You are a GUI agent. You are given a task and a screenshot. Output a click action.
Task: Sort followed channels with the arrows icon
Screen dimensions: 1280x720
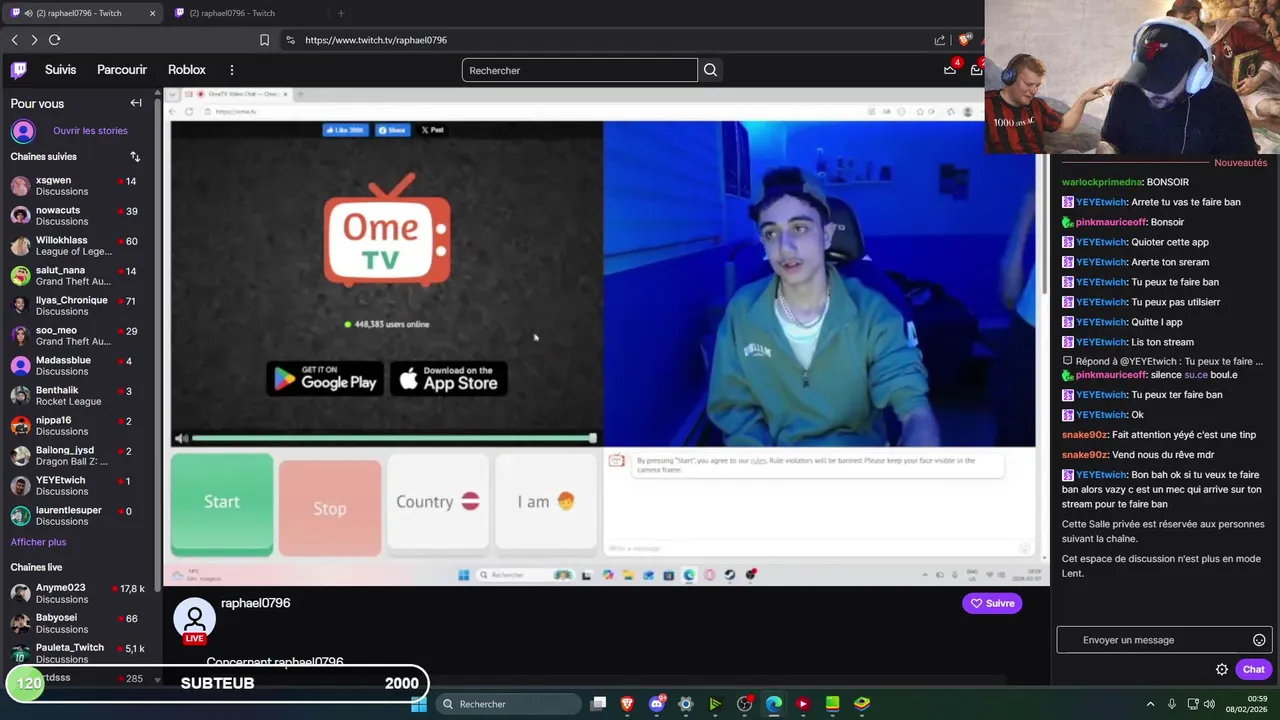pos(135,157)
